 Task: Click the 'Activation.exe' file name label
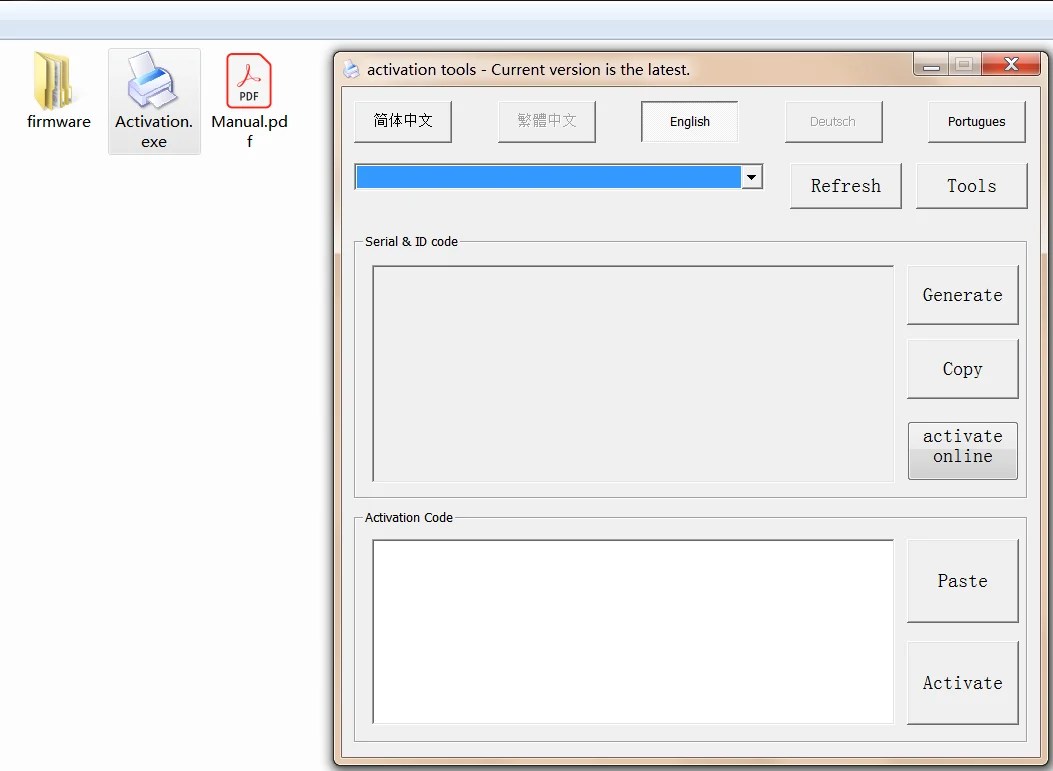tap(154, 132)
